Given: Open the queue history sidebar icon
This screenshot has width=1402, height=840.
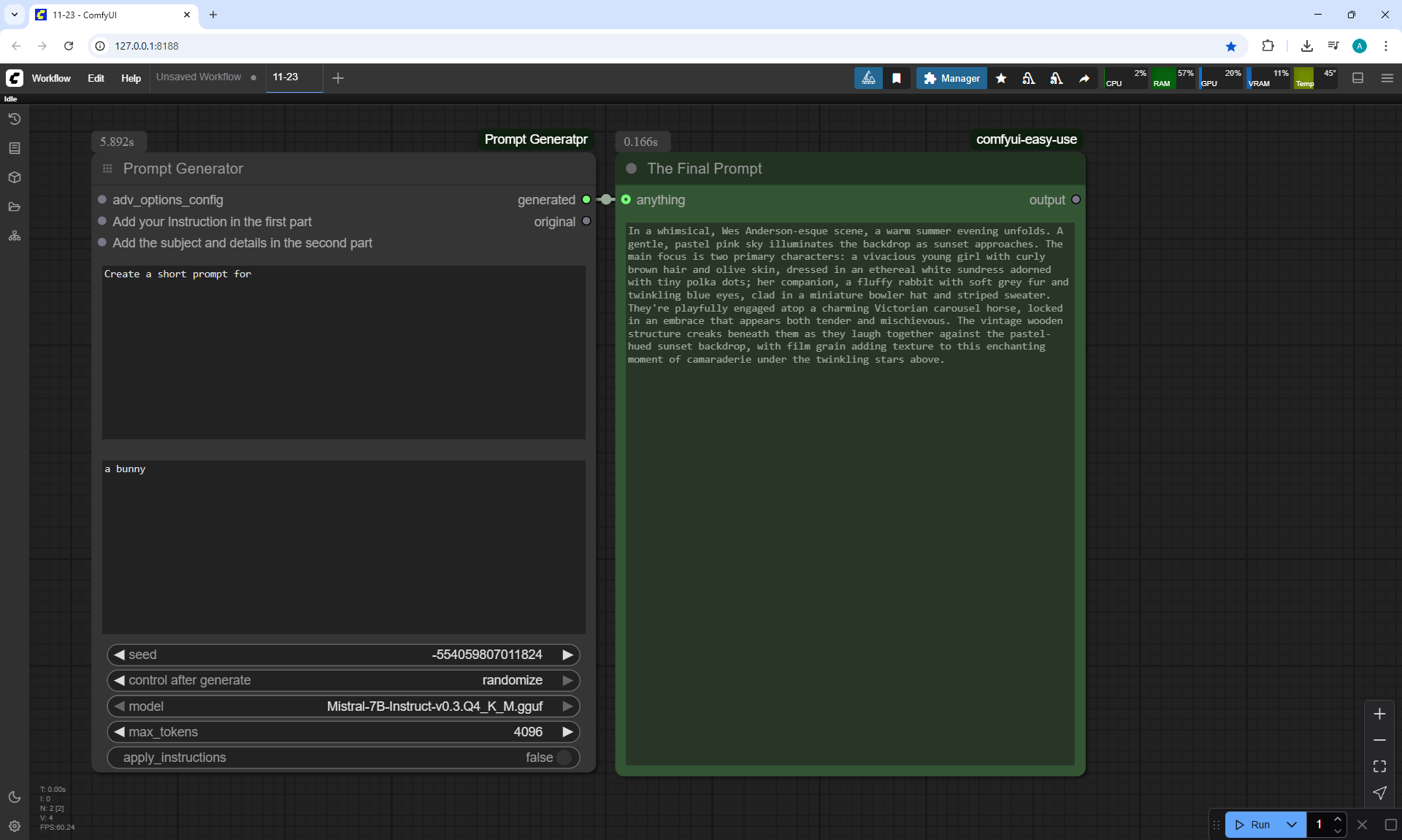Looking at the screenshot, I should coord(14,119).
